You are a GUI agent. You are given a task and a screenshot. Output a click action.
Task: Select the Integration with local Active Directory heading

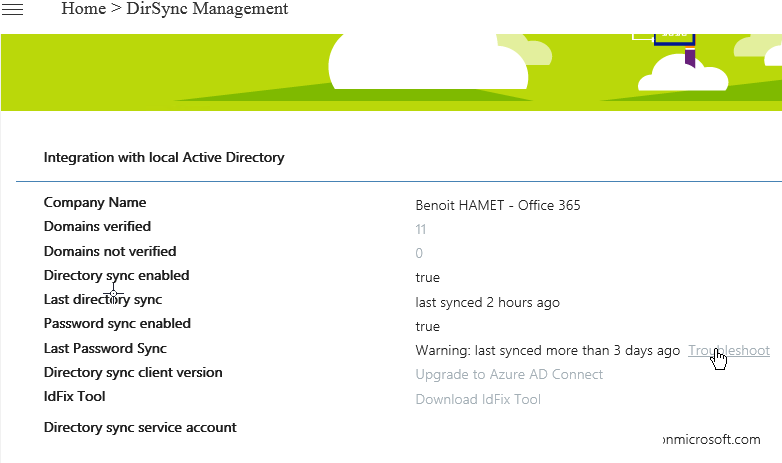click(x=164, y=157)
